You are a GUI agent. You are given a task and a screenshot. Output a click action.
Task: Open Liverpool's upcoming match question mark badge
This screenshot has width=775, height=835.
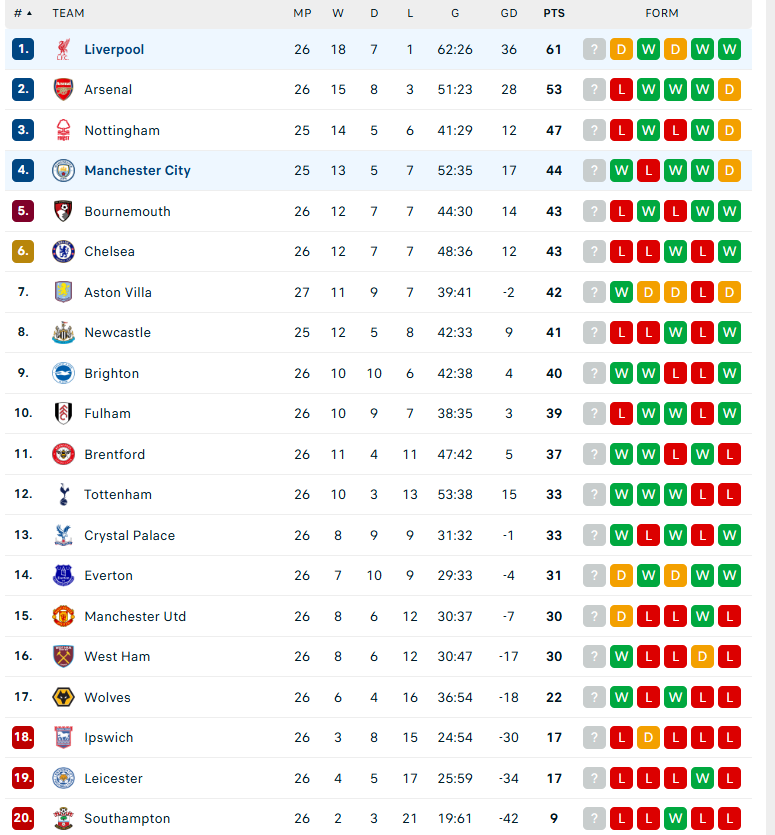click(x=594, y=49)
